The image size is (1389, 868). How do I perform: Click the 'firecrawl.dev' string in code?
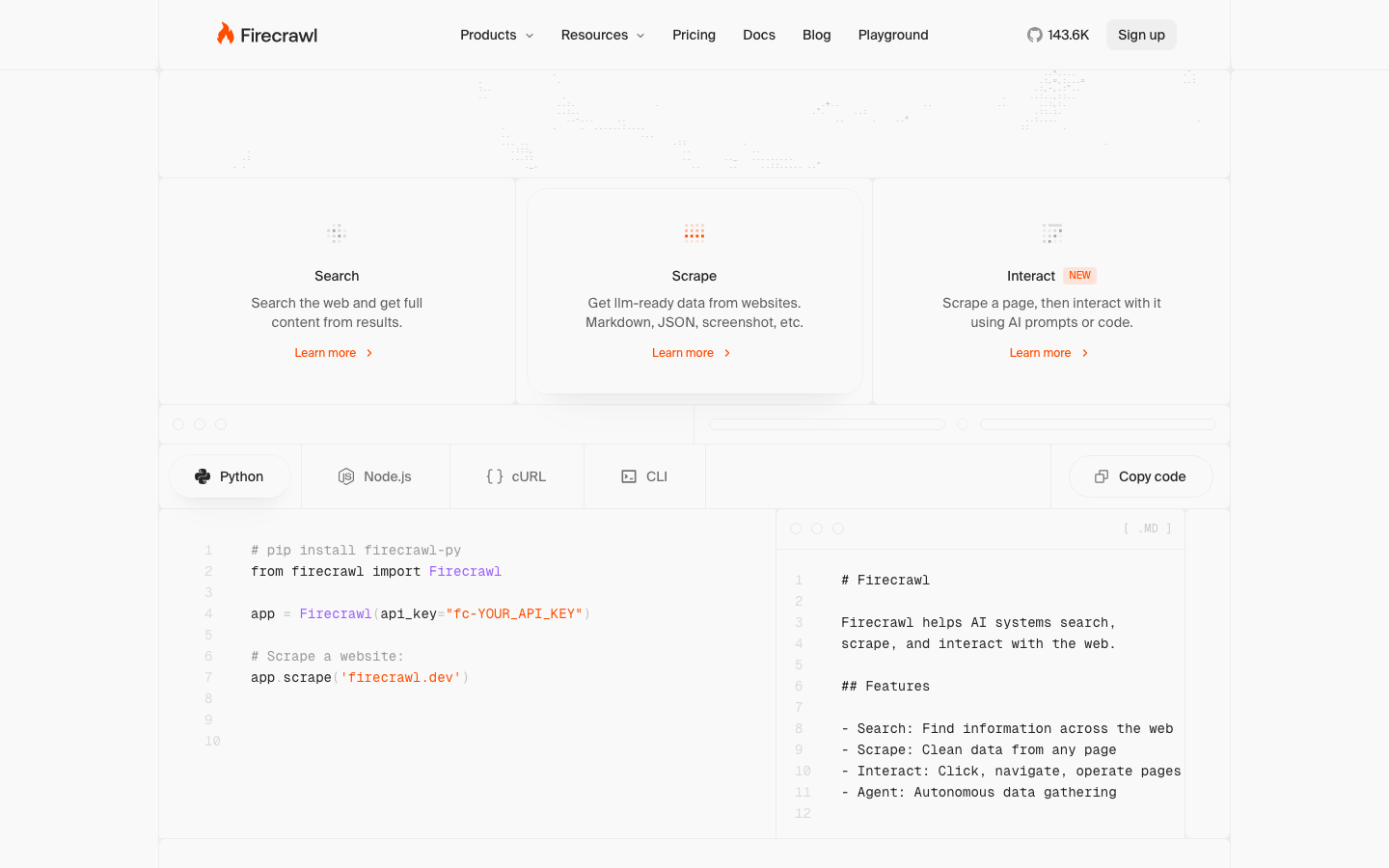[400, 678]
